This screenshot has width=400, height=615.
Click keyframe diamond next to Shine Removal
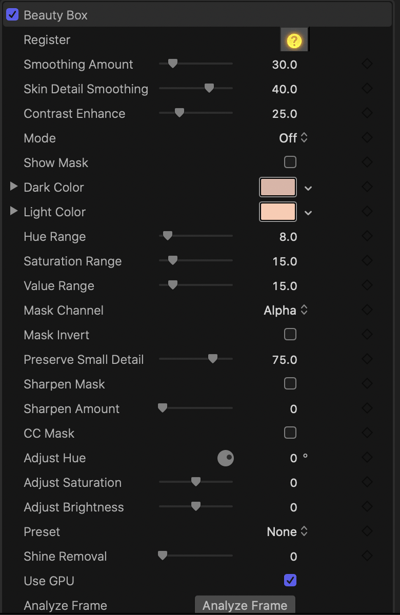367,556
